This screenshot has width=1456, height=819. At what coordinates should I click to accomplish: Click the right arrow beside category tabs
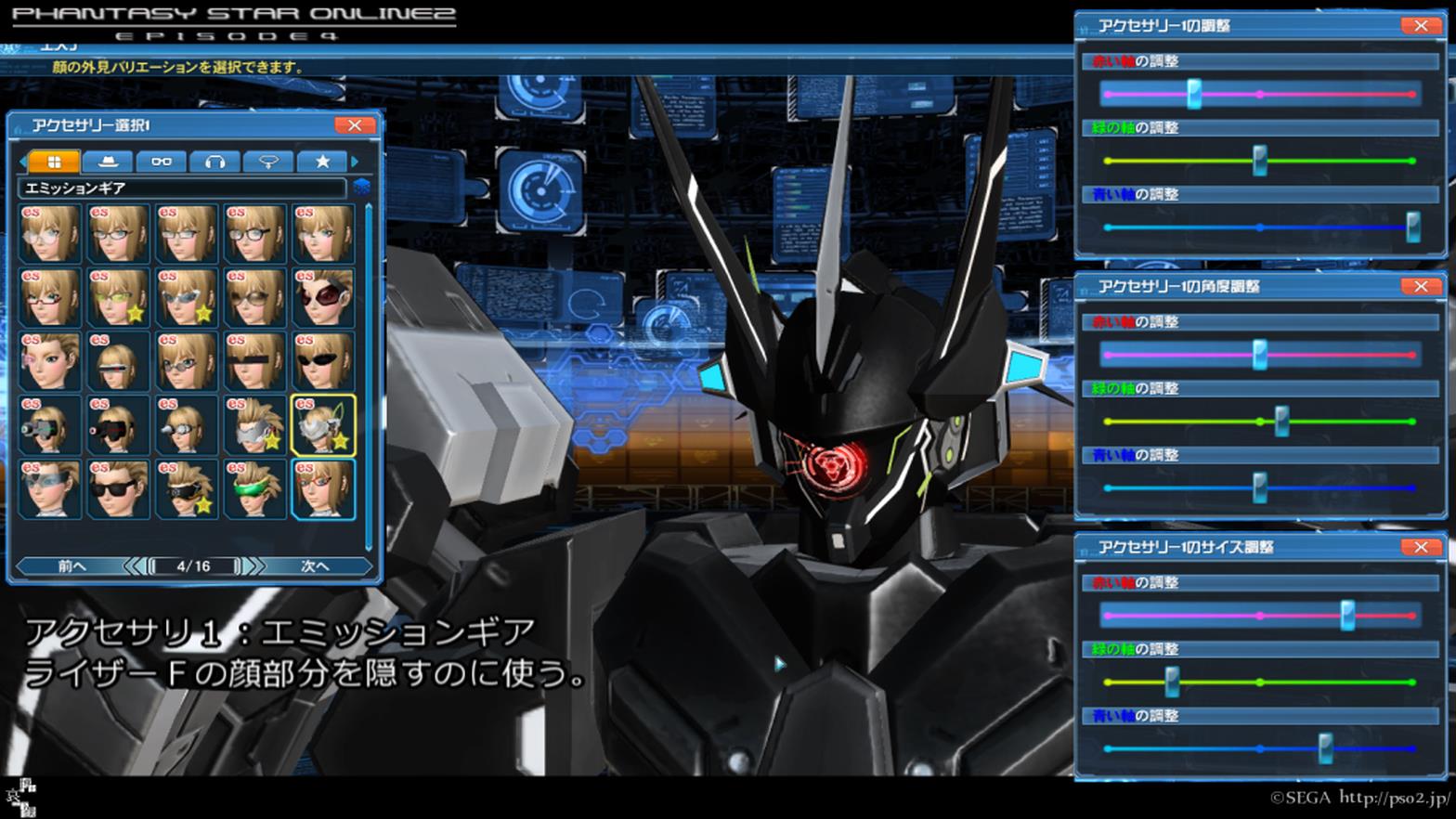[355, 162]
